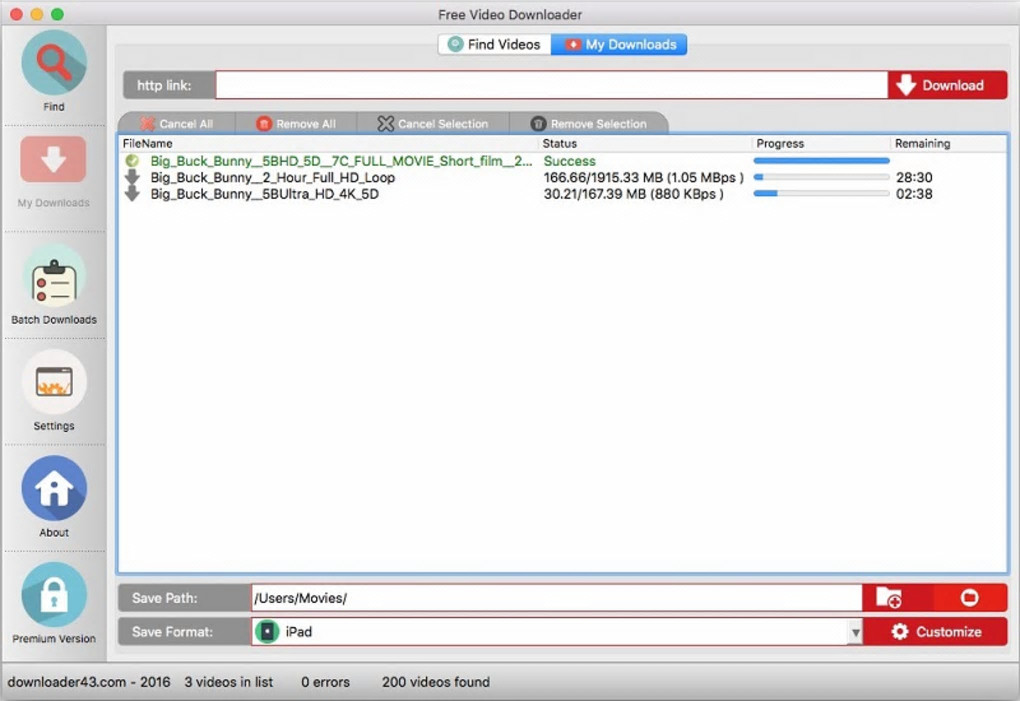Click the open folder icon beside Save Path

point(969,598)
